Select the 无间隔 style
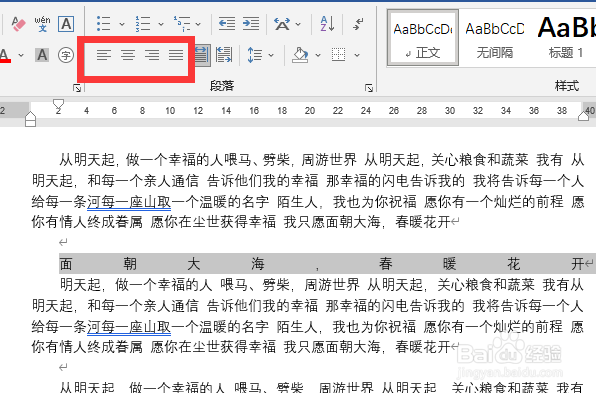This screenshot has width=596, height=393. coord(495,38)
